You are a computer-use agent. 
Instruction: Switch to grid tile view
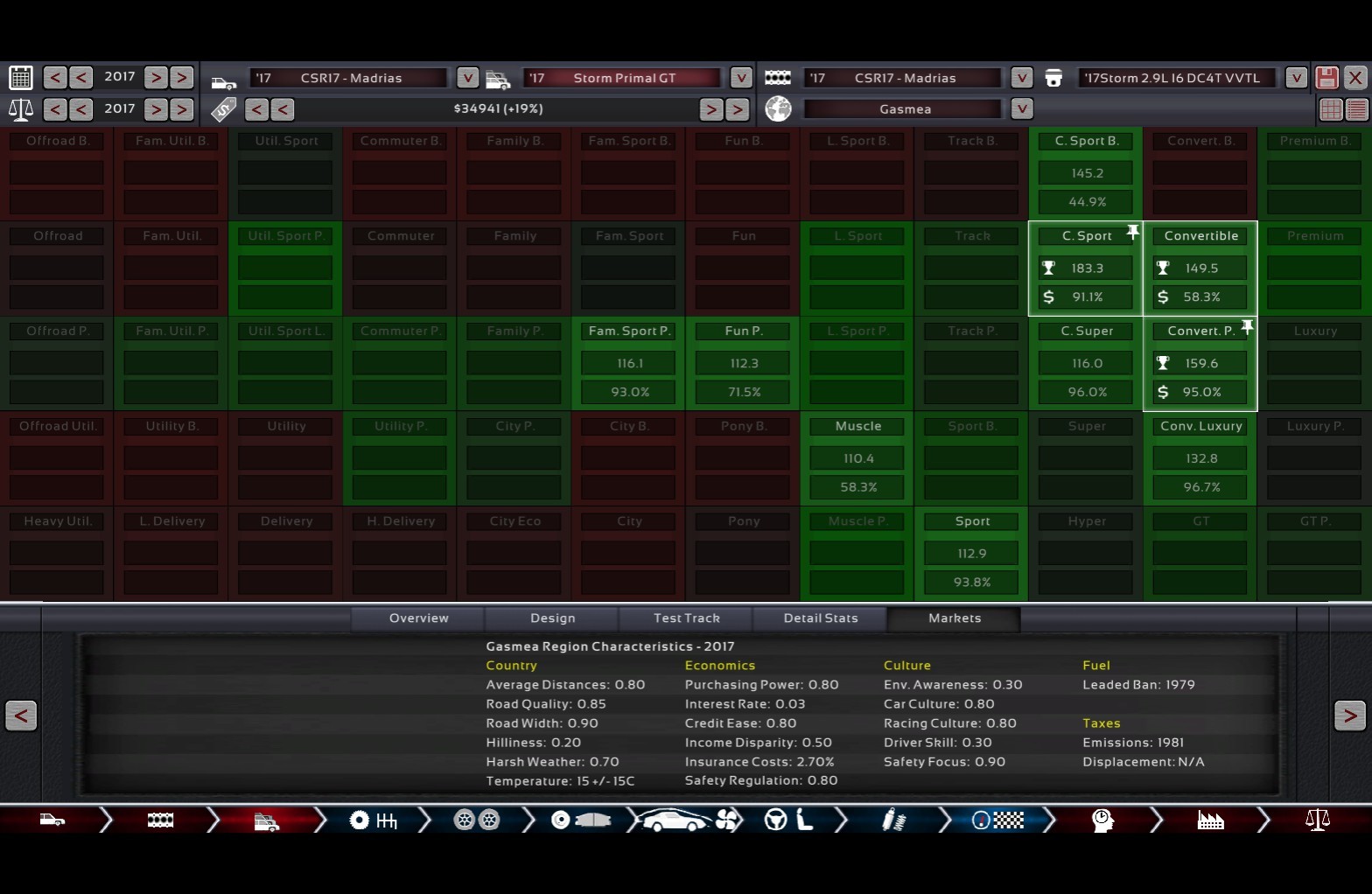point(1331,109)
